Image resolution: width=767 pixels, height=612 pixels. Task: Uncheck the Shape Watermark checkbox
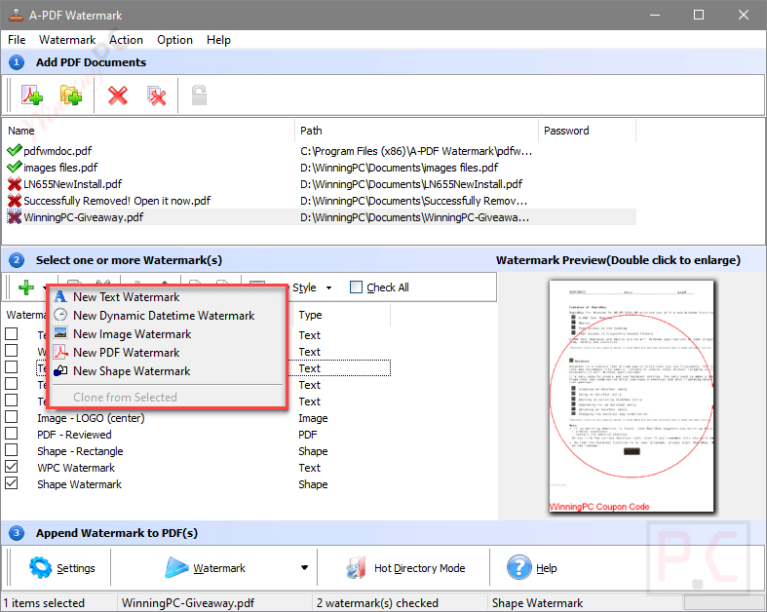[x=11, y=483]
